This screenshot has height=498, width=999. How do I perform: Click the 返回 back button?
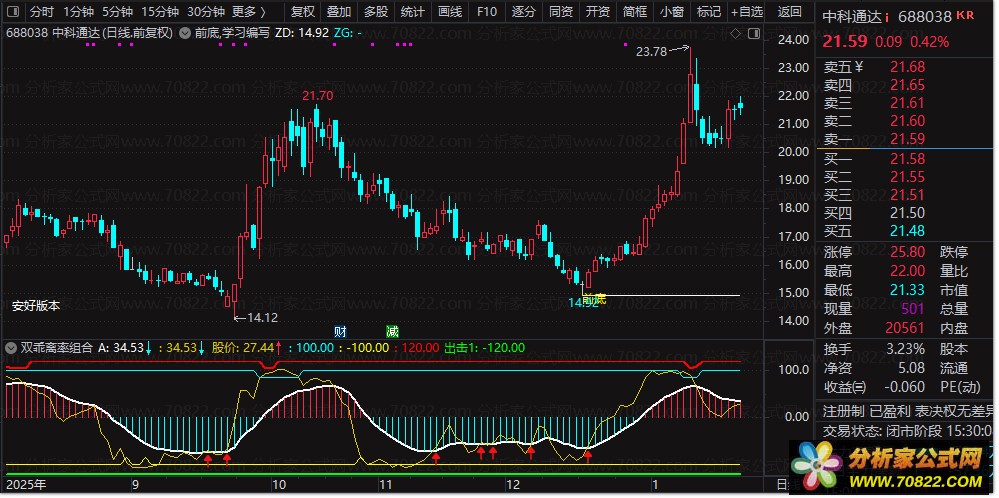pos(790,12)
